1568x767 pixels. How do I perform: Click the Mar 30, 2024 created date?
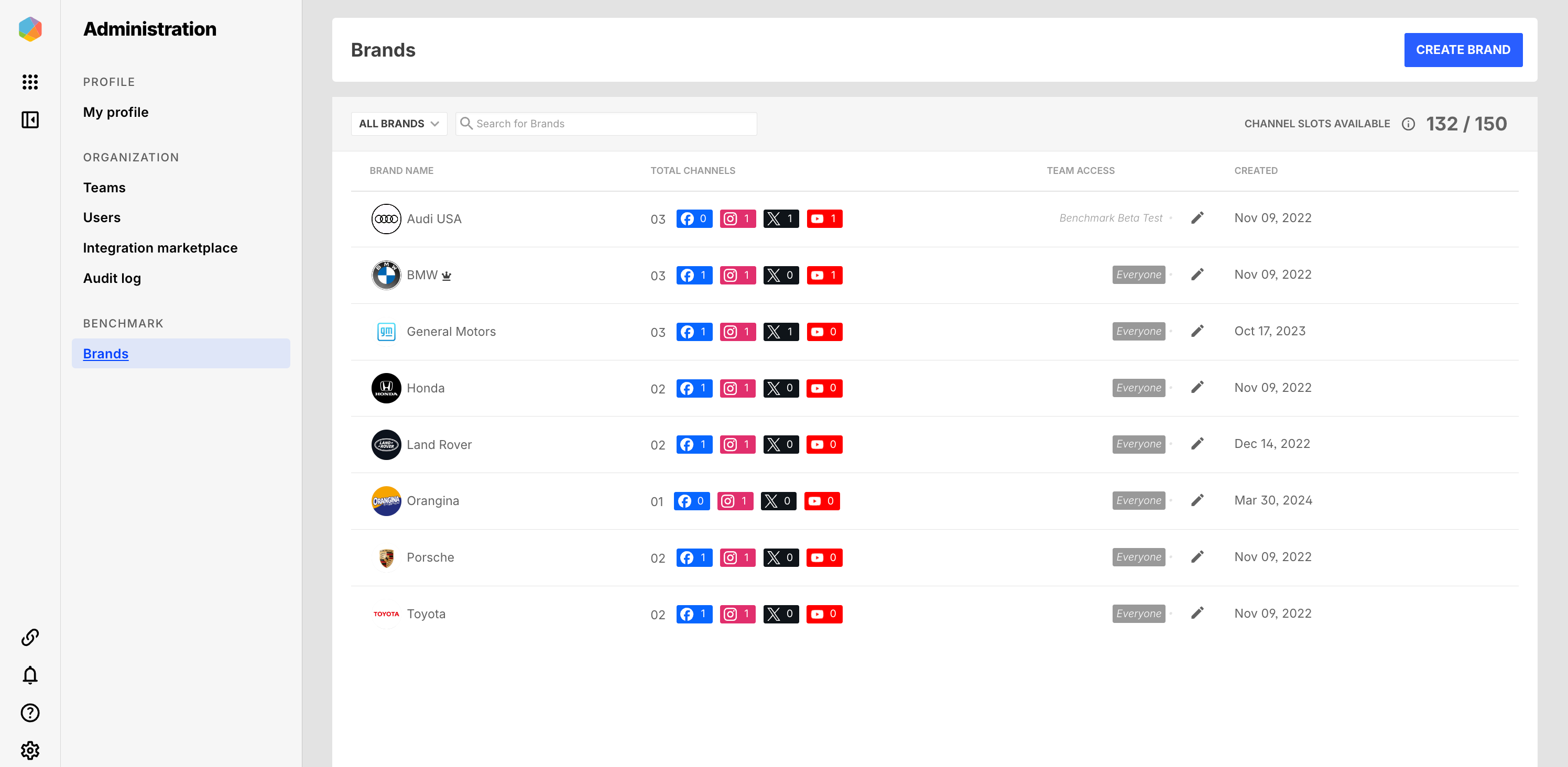[x=1273, y=500]
